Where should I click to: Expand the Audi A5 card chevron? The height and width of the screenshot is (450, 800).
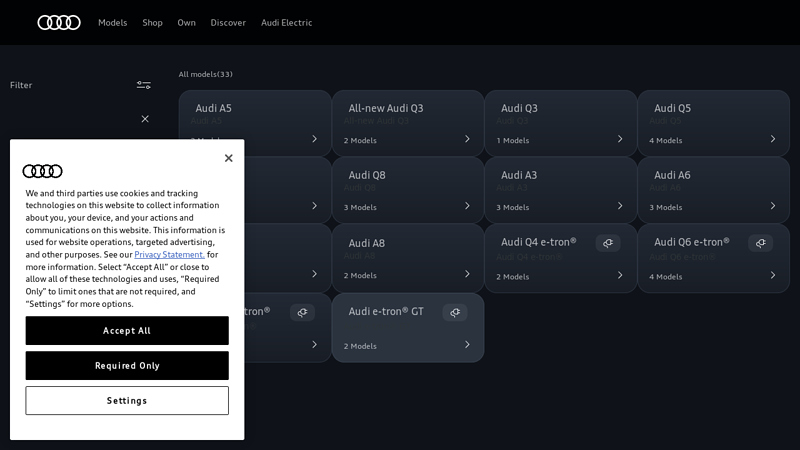(314, 139)
